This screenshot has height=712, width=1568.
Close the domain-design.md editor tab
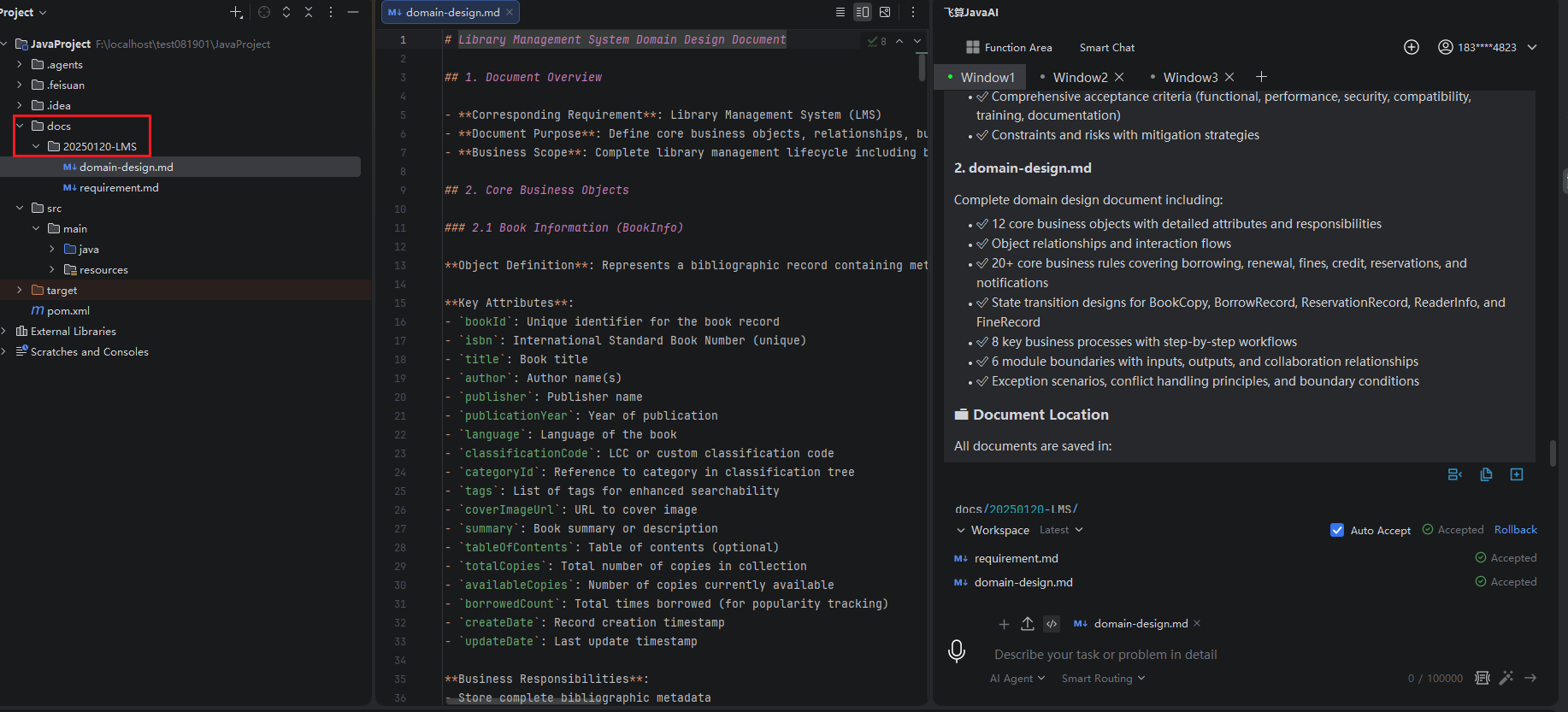pyautogui.click(x=510, y=12)
